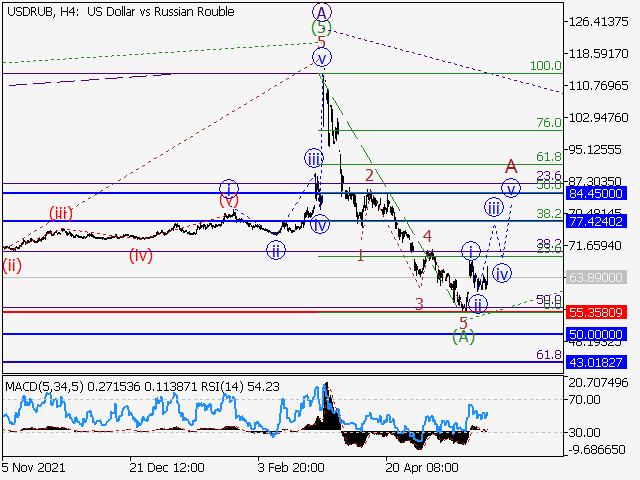Click the brown 5 label above green (A)
This screenshot has height=480, width=640.
463,323
